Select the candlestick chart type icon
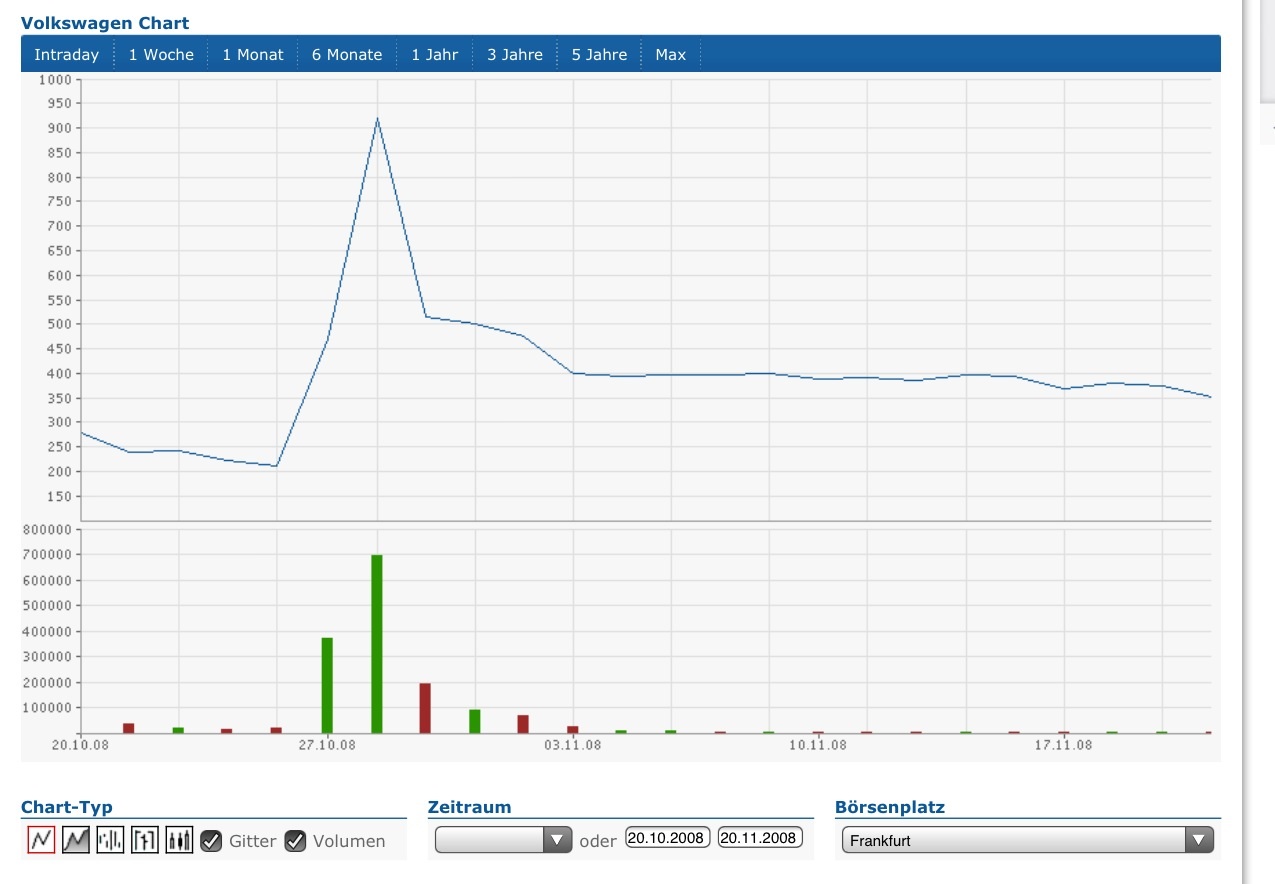The height and width of the screenshot is (884, 1275). click(x=179, y=841)
